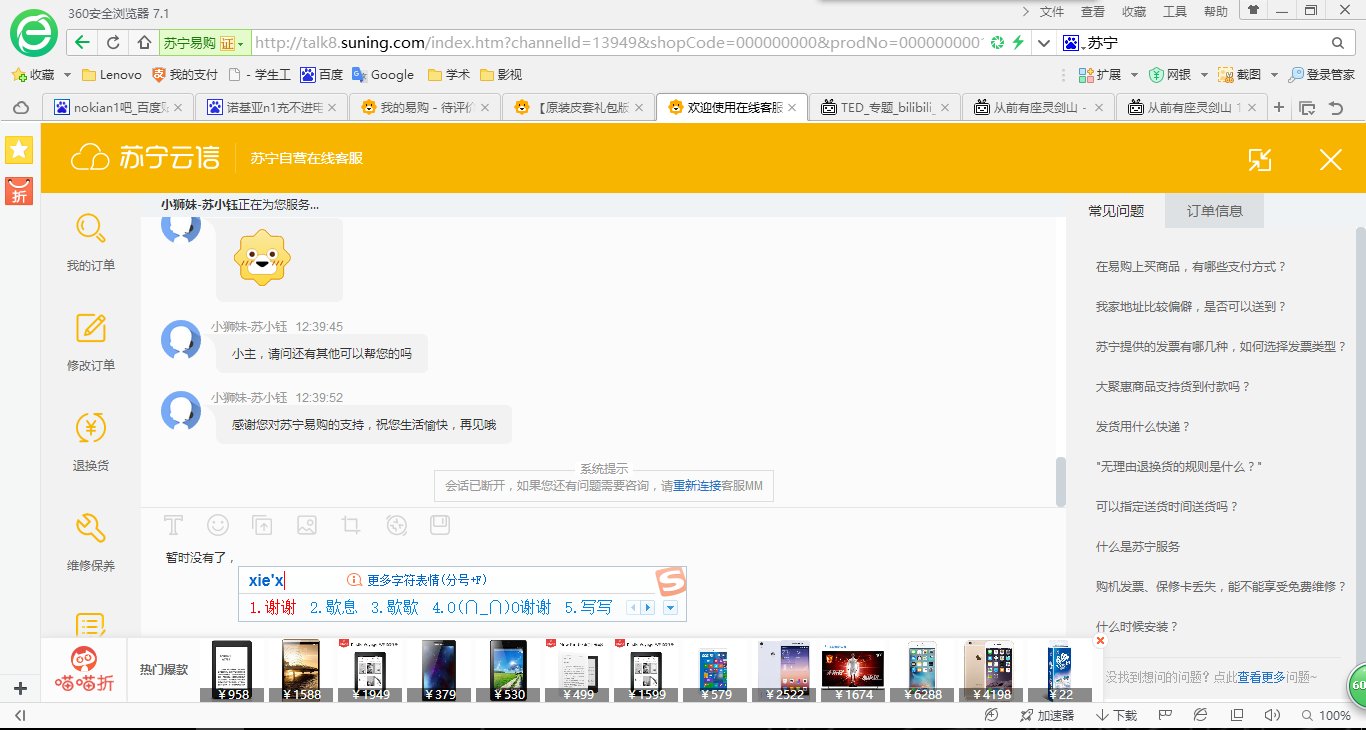
Task: Open the Baidu search engine selector dropdown
Action: pos(1074,43)
